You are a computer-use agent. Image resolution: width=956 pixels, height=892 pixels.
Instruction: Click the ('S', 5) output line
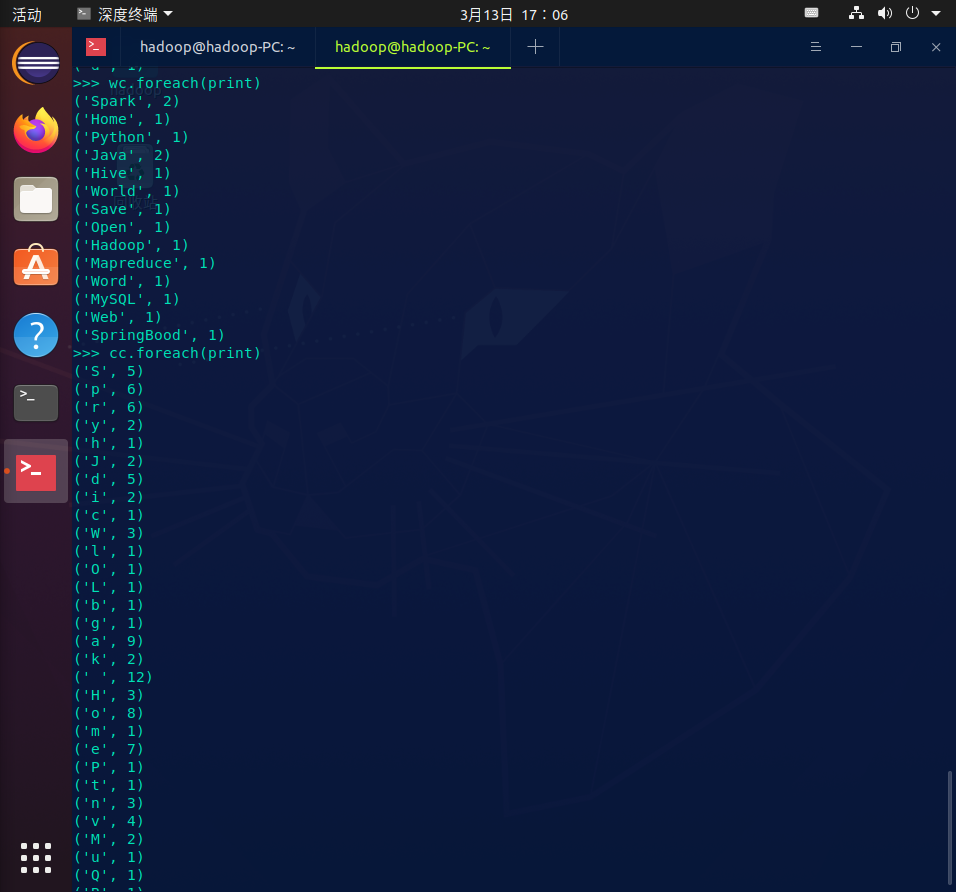click(109, 371)
